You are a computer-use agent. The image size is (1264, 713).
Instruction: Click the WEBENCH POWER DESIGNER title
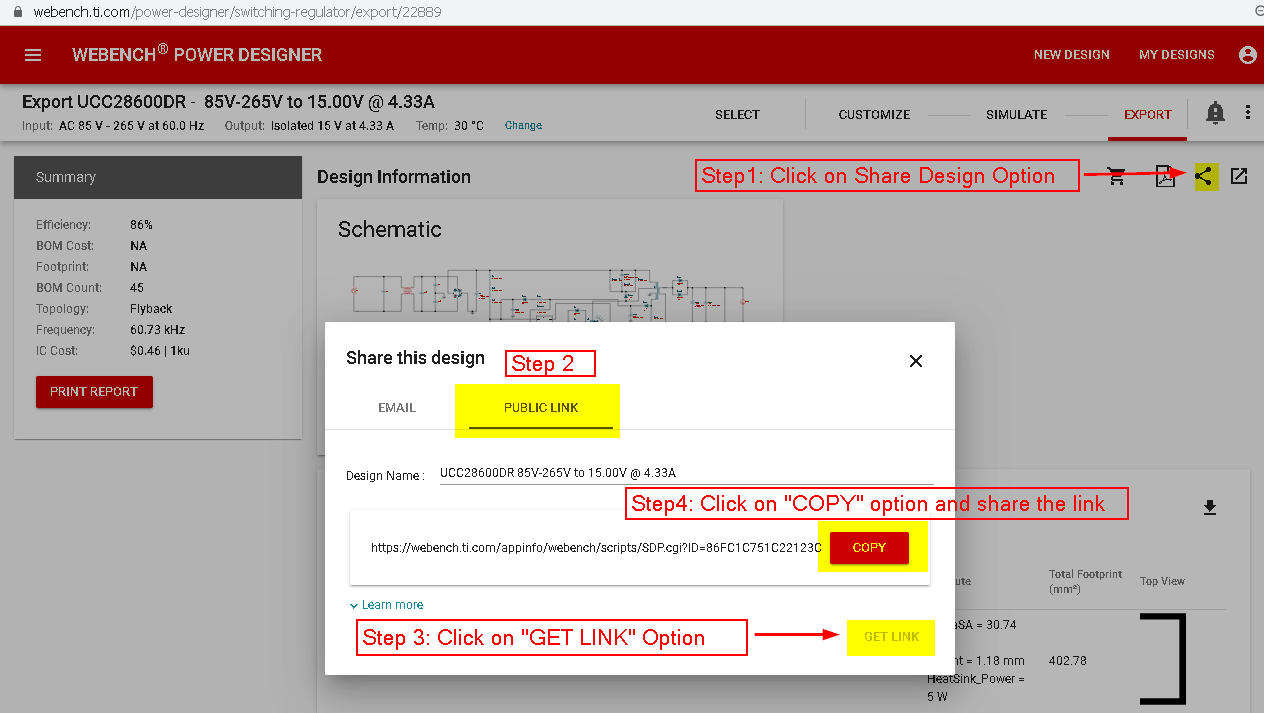197,54
